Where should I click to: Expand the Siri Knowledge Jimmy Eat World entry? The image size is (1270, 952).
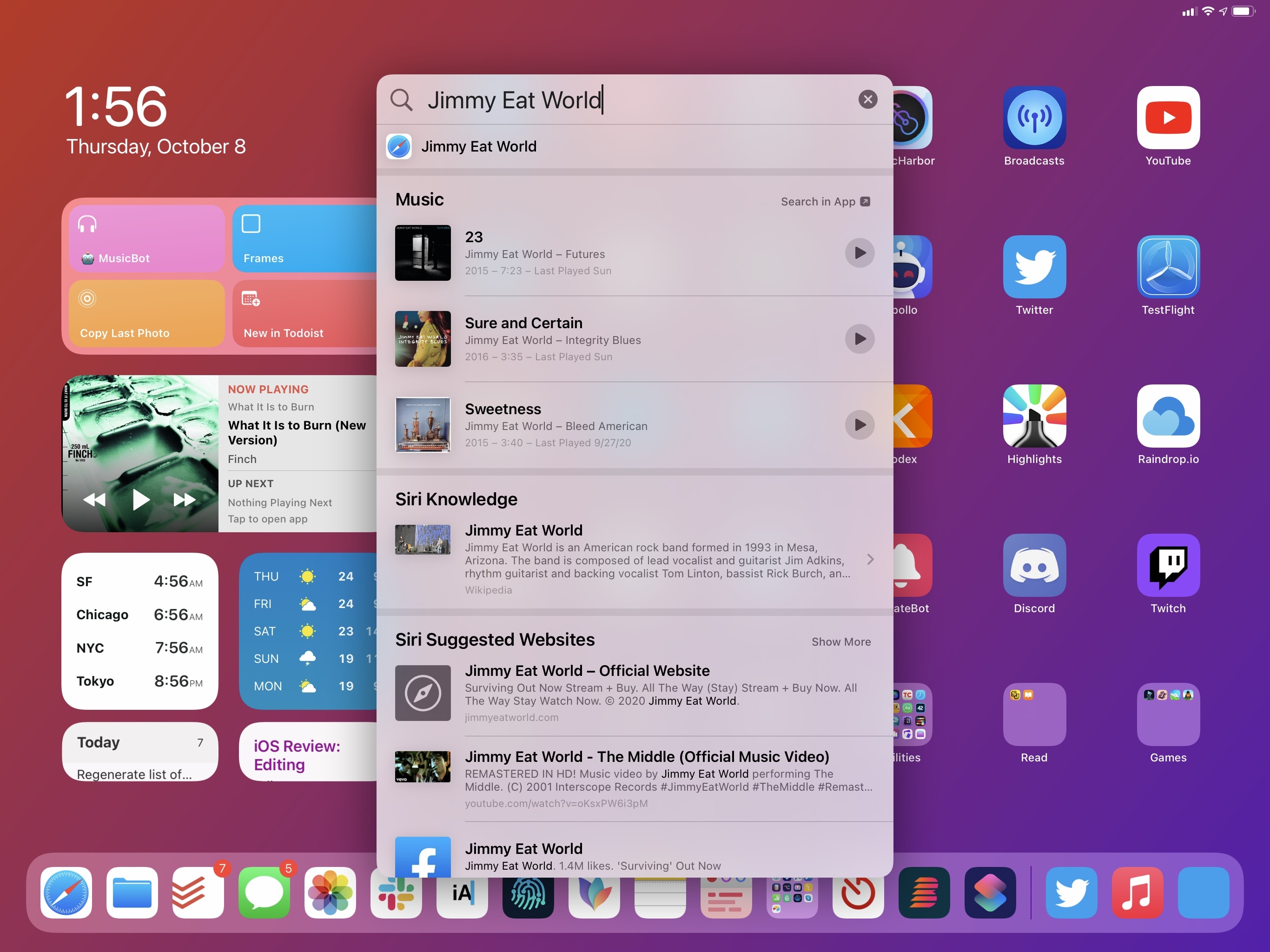pyautogui.click(x=635, y=559)
